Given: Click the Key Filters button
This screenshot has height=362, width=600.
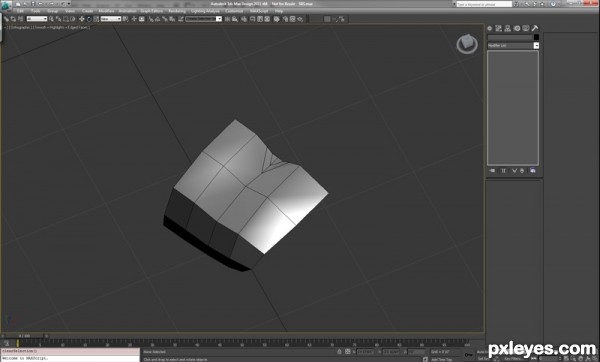Looking at the screenshot, I should click(513, 359).
